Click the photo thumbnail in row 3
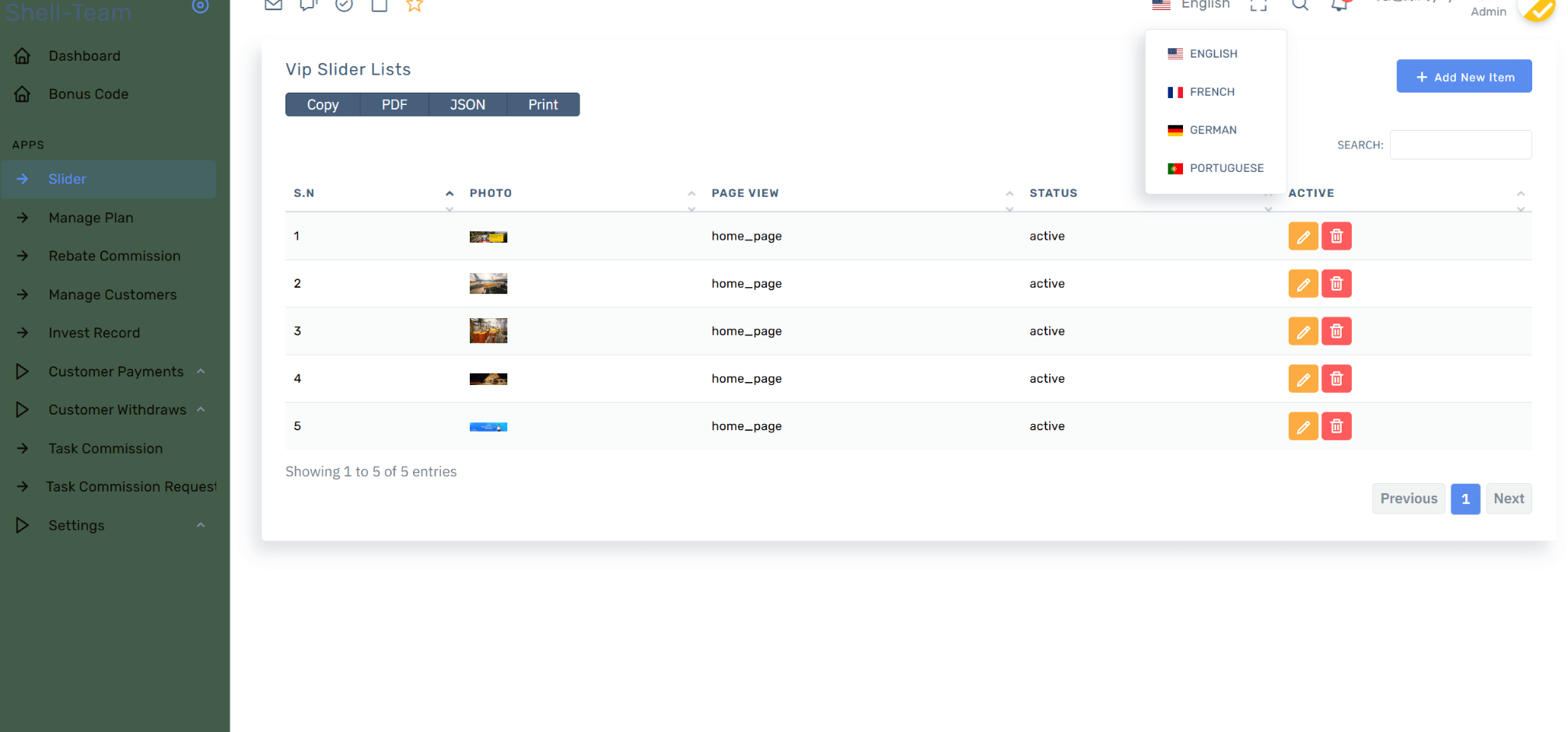This screenshot has width=1568, height=732. point(488,331)
